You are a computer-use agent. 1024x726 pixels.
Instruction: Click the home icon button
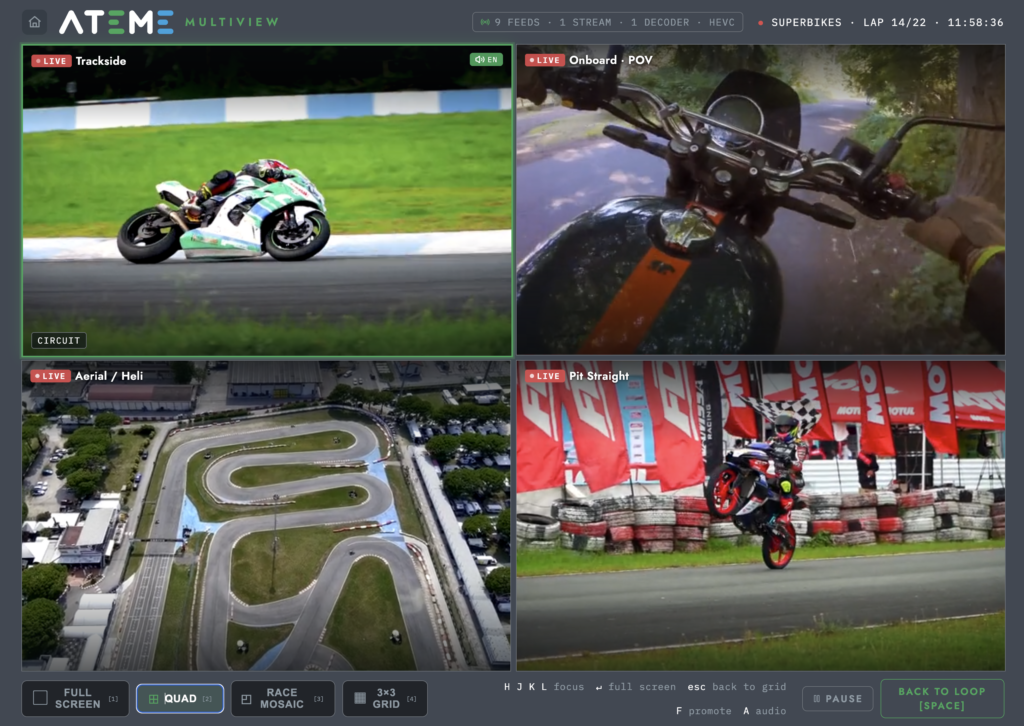(35, 22)
